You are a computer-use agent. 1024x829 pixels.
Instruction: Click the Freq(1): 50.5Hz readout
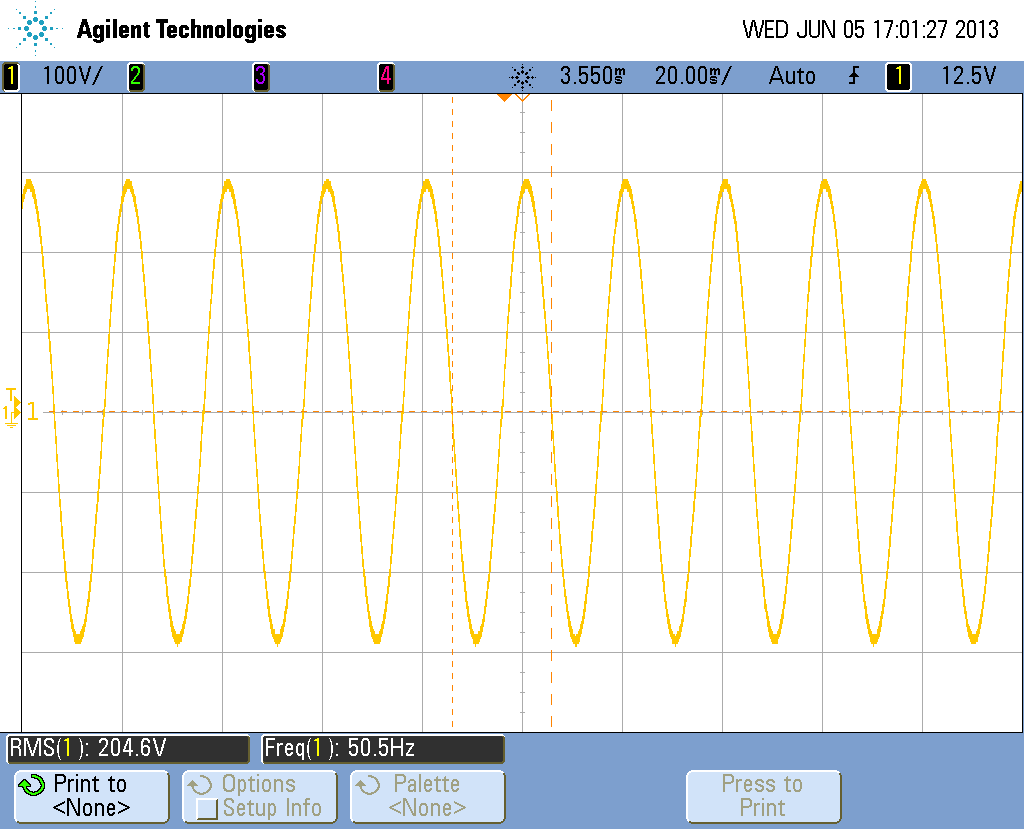pyautogui.click(x=381, y=748)
